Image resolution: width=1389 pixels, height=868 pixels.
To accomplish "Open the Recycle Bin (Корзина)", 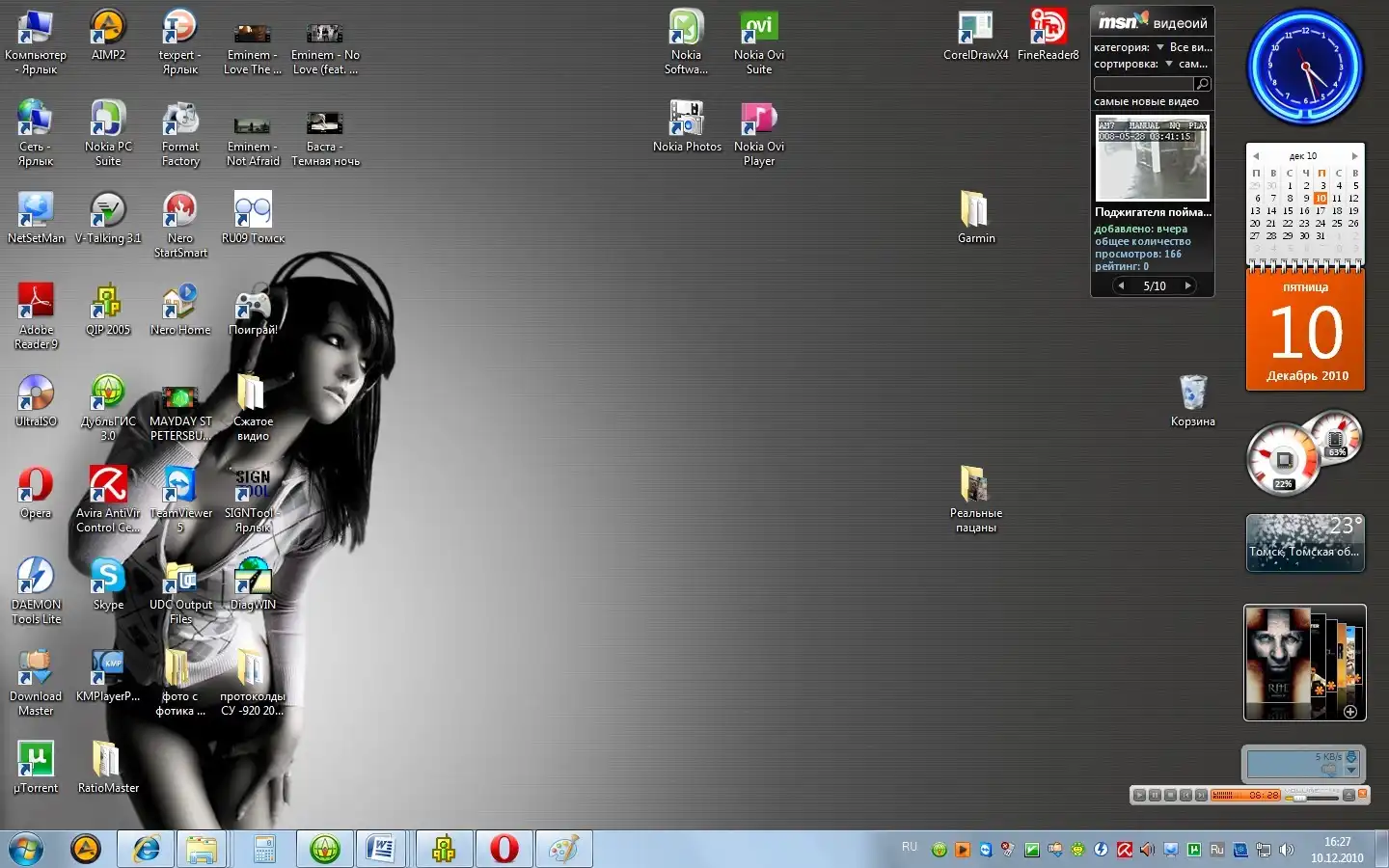I will tap(1193, 394).
